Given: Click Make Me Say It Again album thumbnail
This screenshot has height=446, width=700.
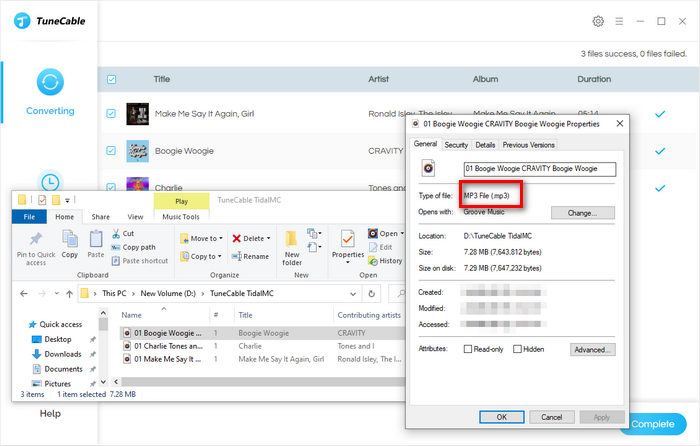Looking at the screenshot, I should [x=138, y=114].
